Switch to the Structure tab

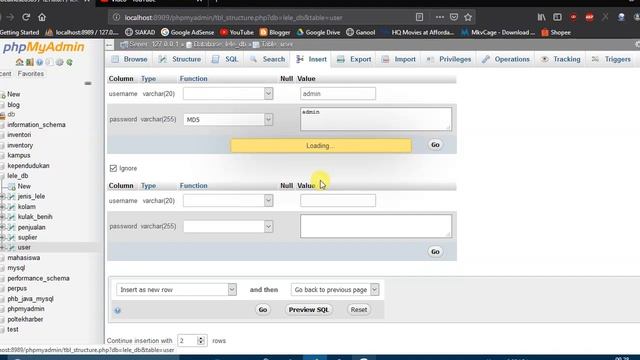[x=180, y=59]
